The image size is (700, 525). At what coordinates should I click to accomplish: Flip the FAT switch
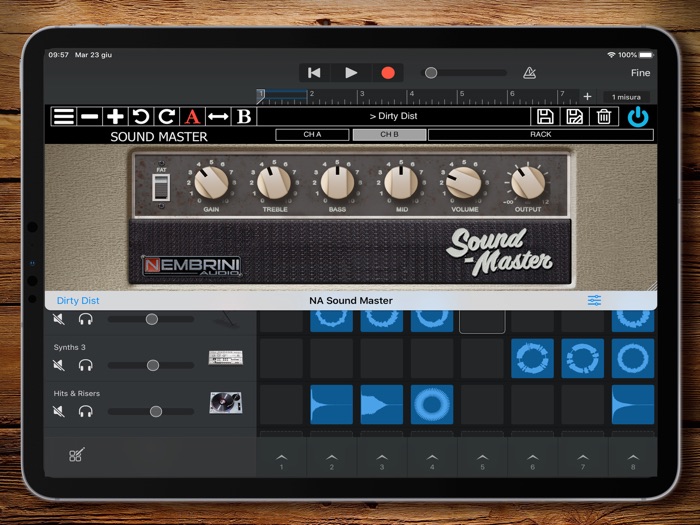click(x=161, y=188)
